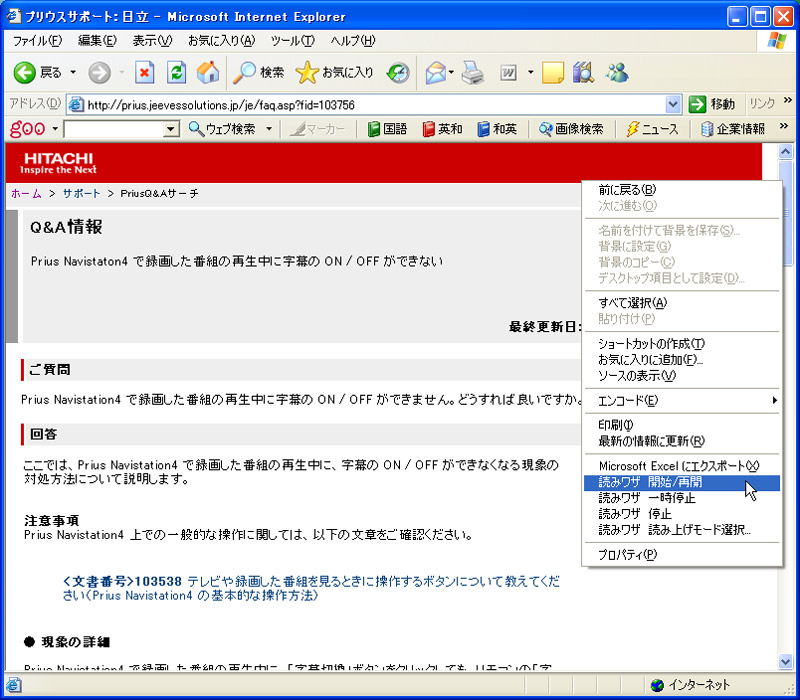Screen dimensions: 800x700
Task: Click the goo search text field
Action: pyautogui.click(x=115, y=129)
